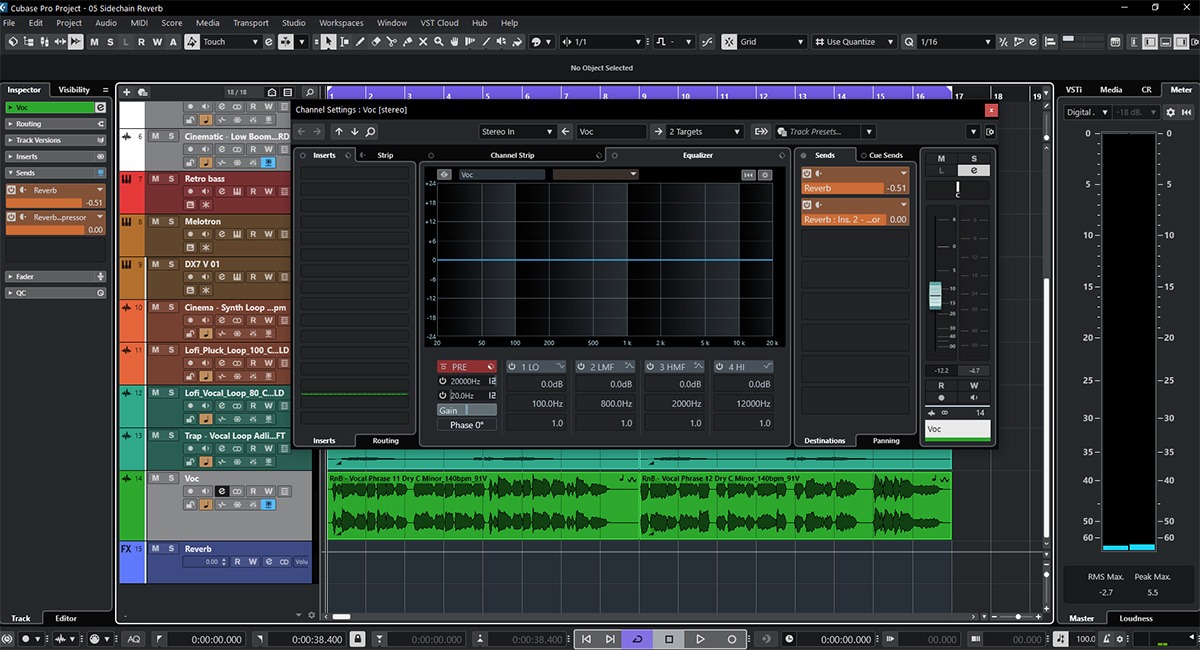Image resolution: width=1200 pixels, height=650 pixels.
Task: Click the Voc channel volume fader
Action: 935,293
